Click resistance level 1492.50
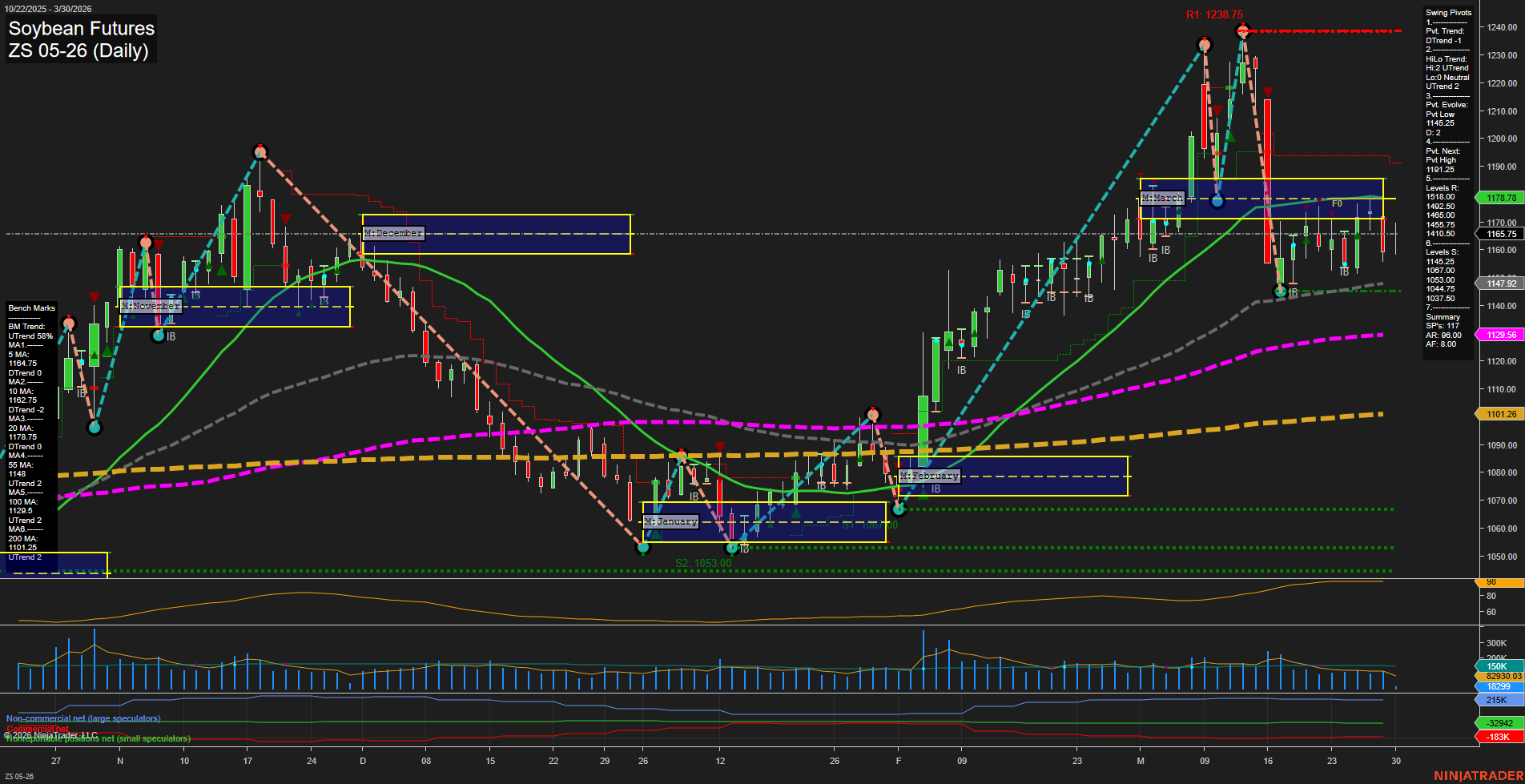1525x784 pixels. click(1440, 207)
